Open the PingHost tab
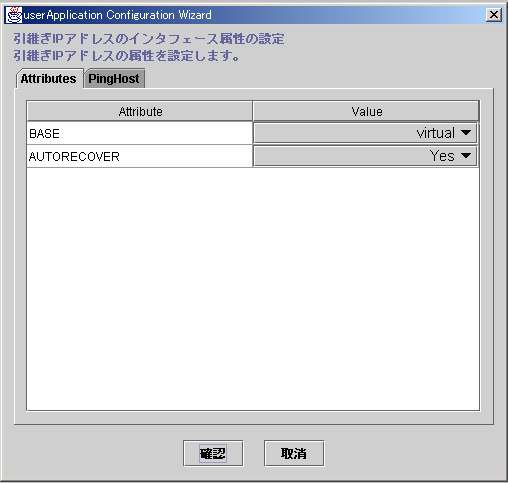The height and width of the screenshot is (483, 508). (x=114, y=79)
